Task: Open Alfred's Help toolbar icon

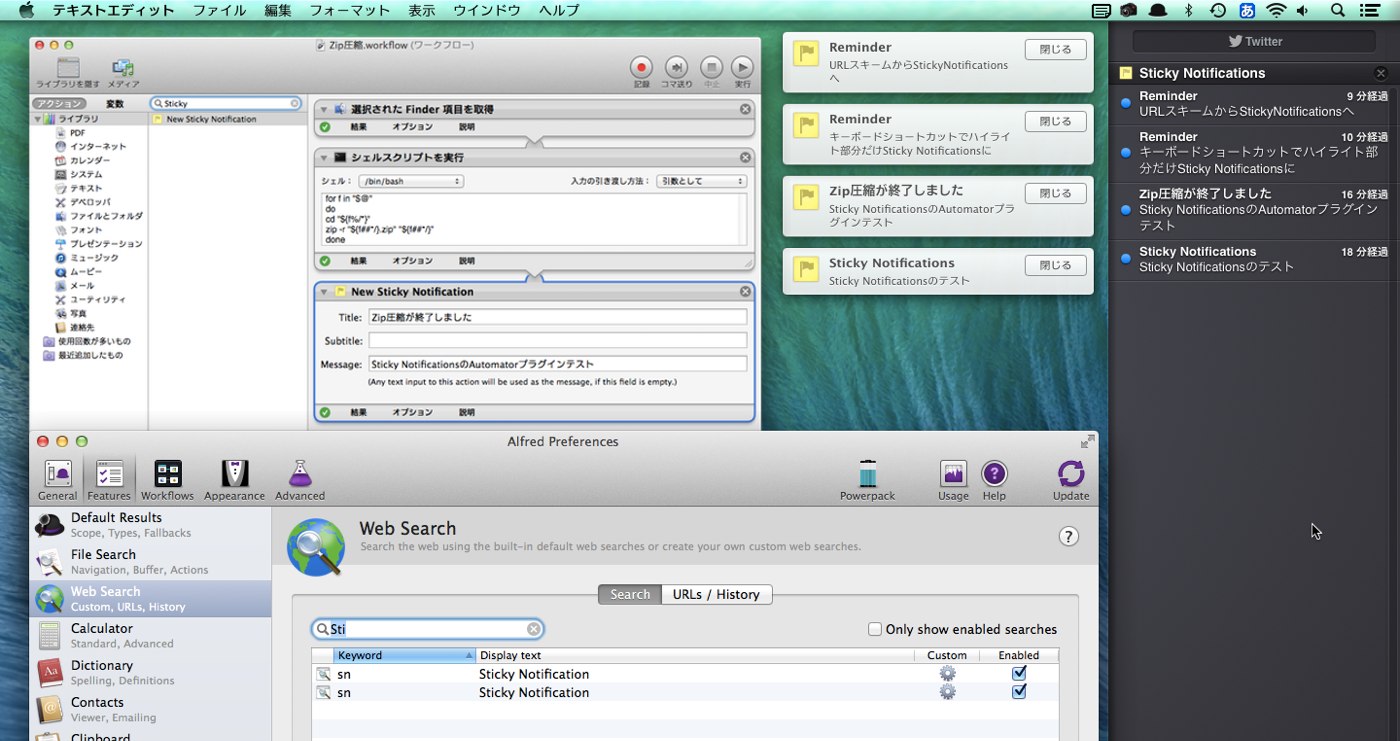Action: [994, 480]
